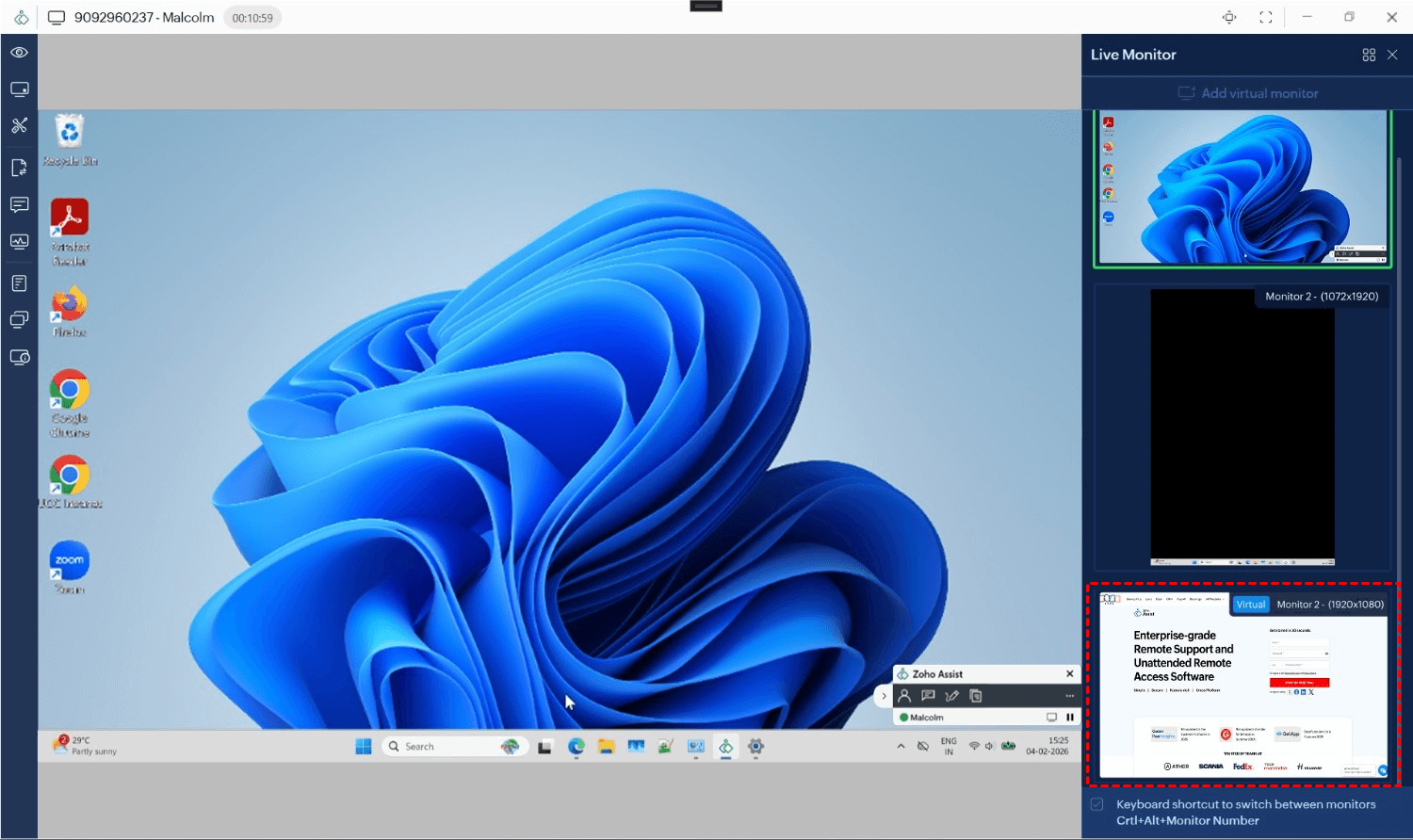Click the eye view icon in left sidebar
Image resolution: width=1413 pixels, height=840 pixels.
pos(19,53)
